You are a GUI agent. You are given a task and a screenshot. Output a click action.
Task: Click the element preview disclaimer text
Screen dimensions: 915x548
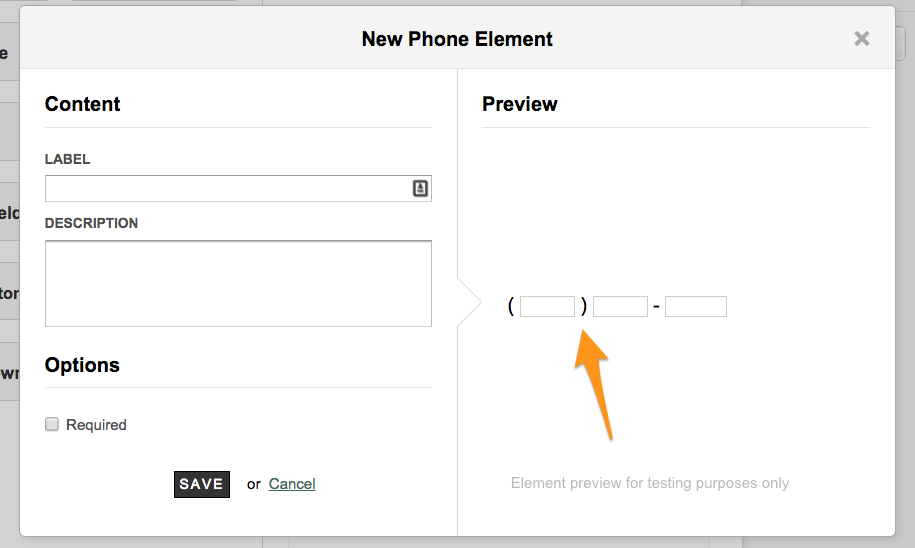click(650, 483)
